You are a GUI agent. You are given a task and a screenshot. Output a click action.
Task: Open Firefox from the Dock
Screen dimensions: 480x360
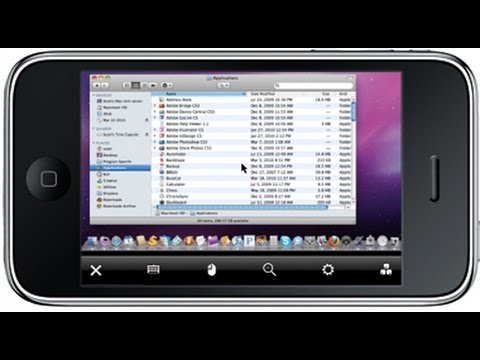(x=333, y=241)
